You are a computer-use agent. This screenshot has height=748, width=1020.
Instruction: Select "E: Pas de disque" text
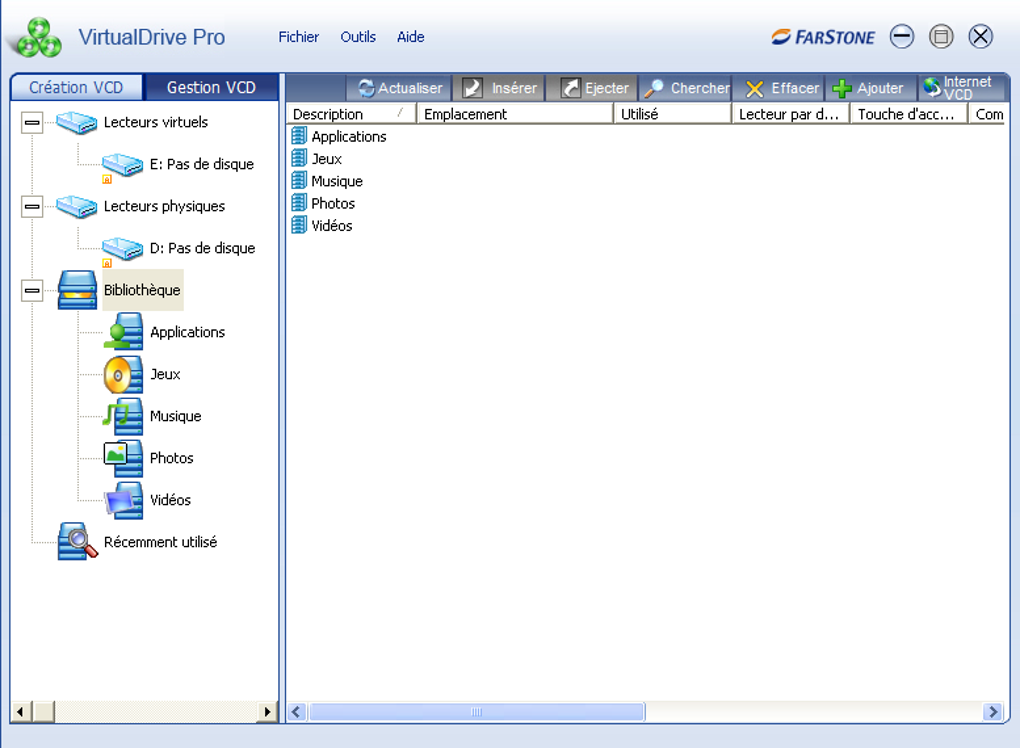pyautogui.click(x=202, y=165)
